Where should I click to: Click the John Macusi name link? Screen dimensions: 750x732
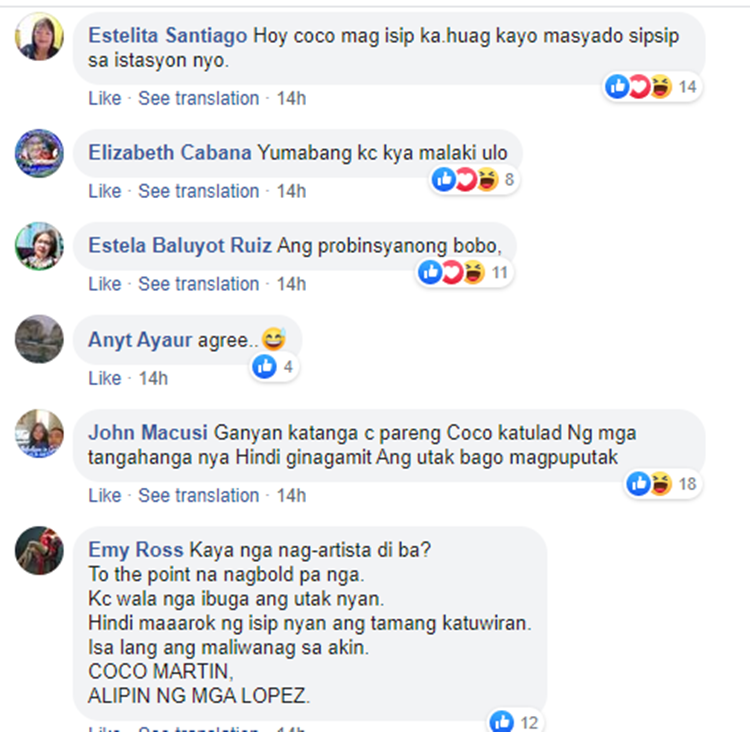148,433
